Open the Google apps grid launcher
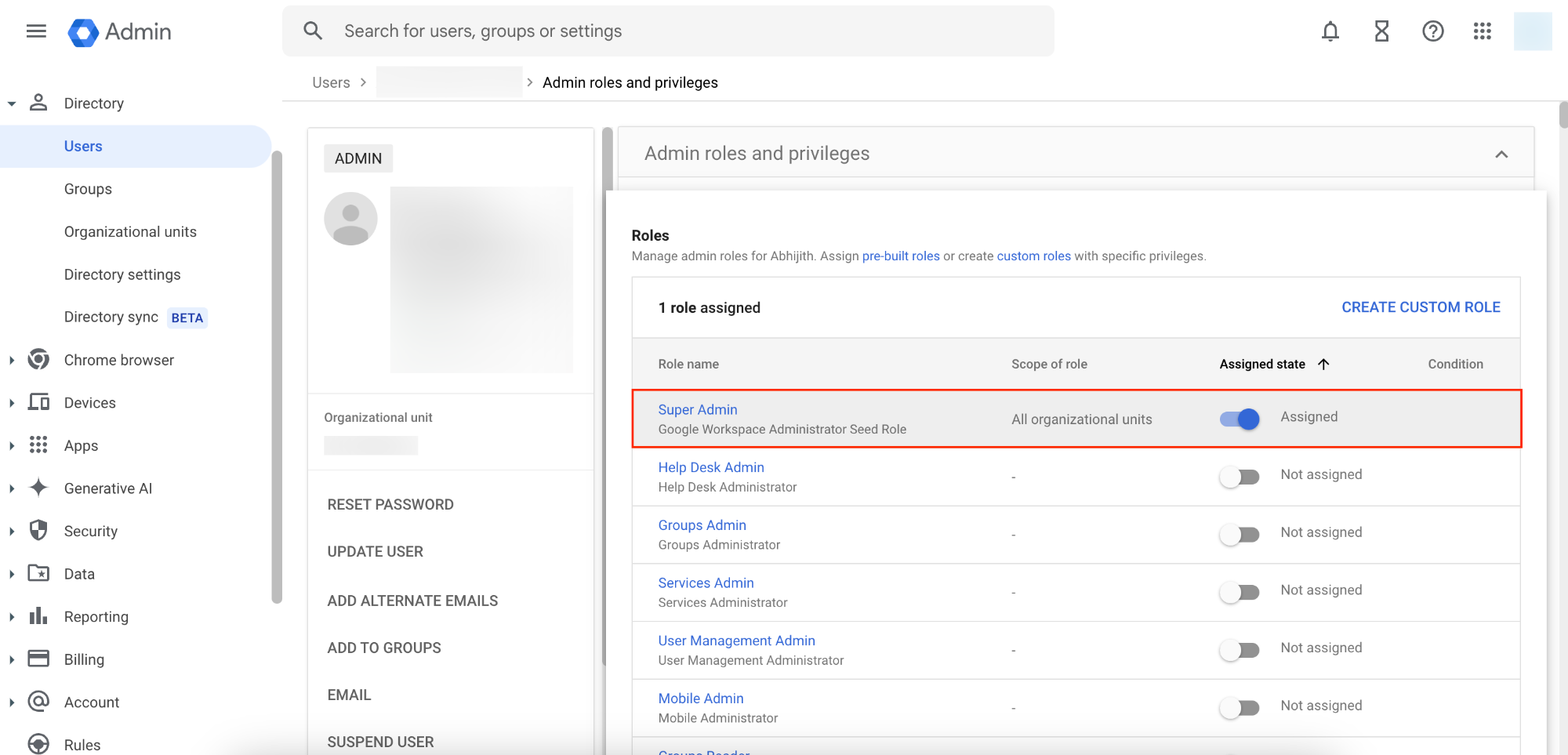Screen dimensions: 1568x755 (x=1482, y=31)
